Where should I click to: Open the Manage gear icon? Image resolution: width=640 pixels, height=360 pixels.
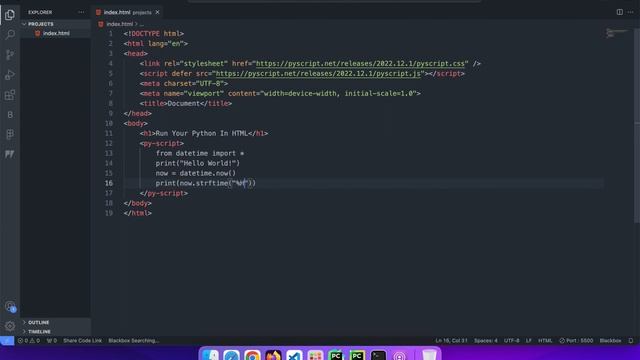click(10, 326)
